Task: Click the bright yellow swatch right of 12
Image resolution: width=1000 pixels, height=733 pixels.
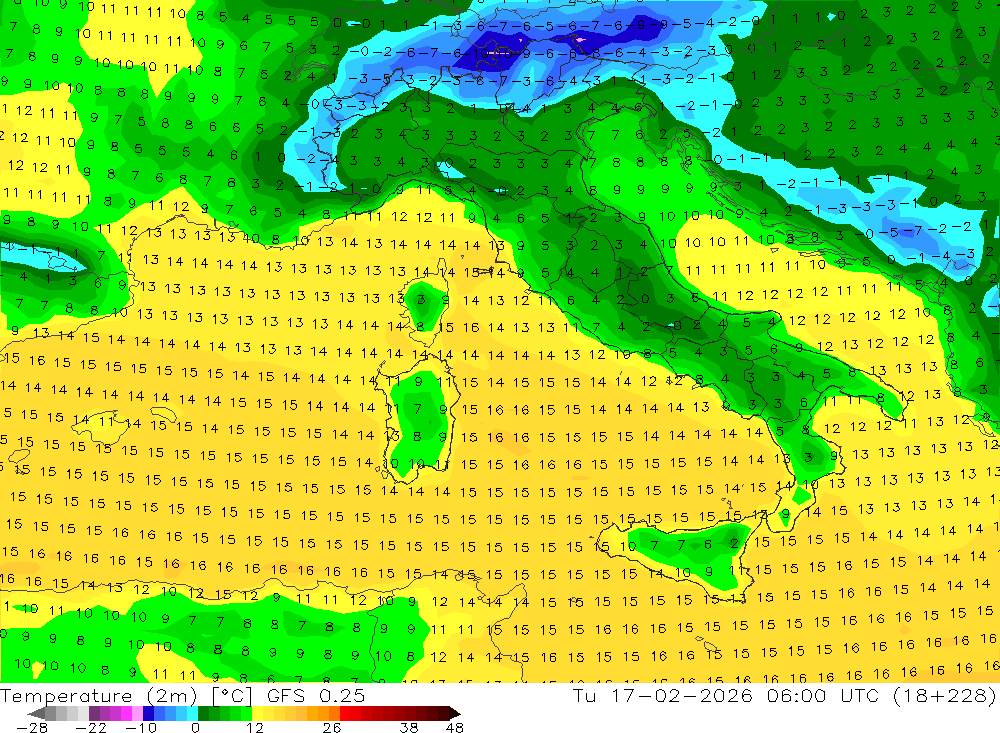Action: pos(258,713)
